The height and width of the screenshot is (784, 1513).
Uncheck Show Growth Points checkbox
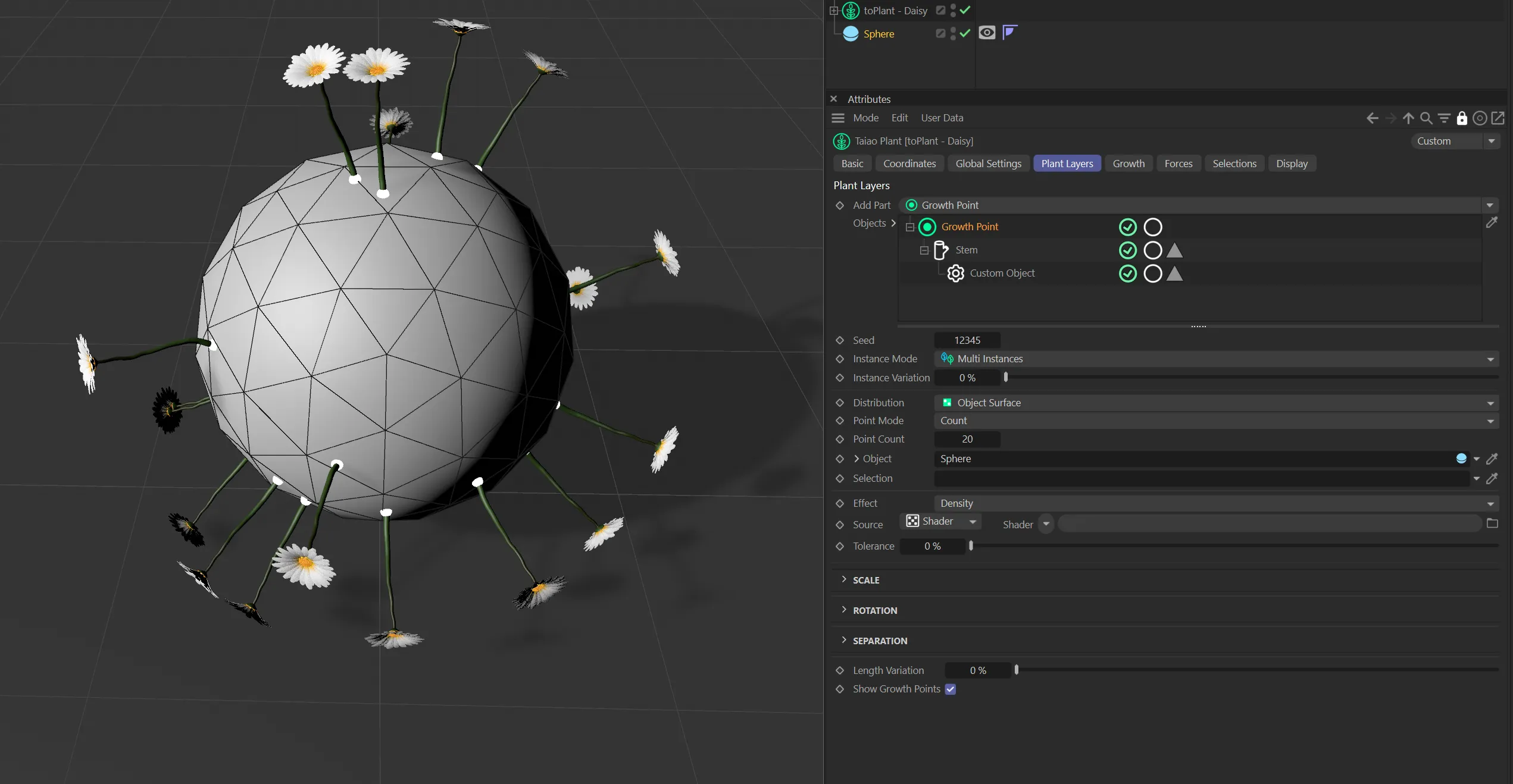coord(951,689)
